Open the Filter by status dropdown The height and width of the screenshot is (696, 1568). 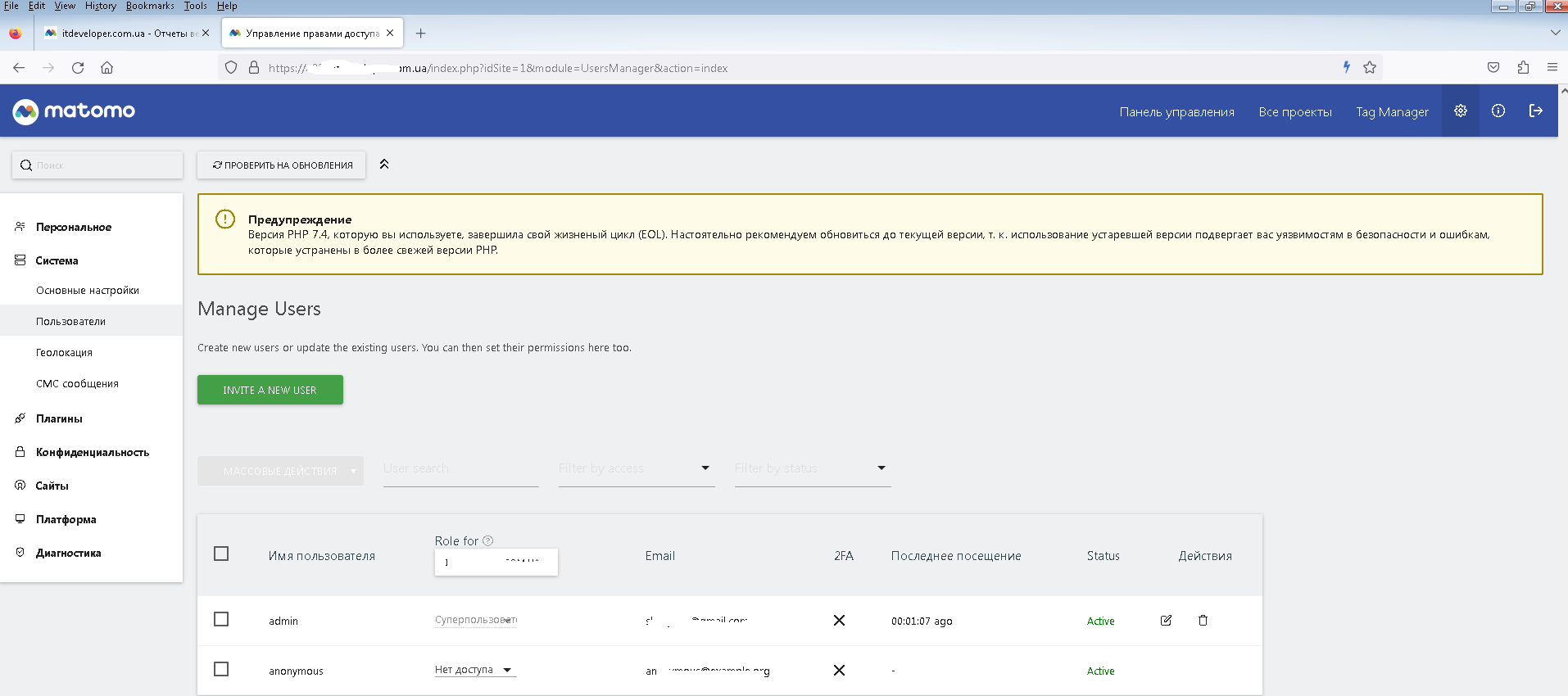pos(811,468)
